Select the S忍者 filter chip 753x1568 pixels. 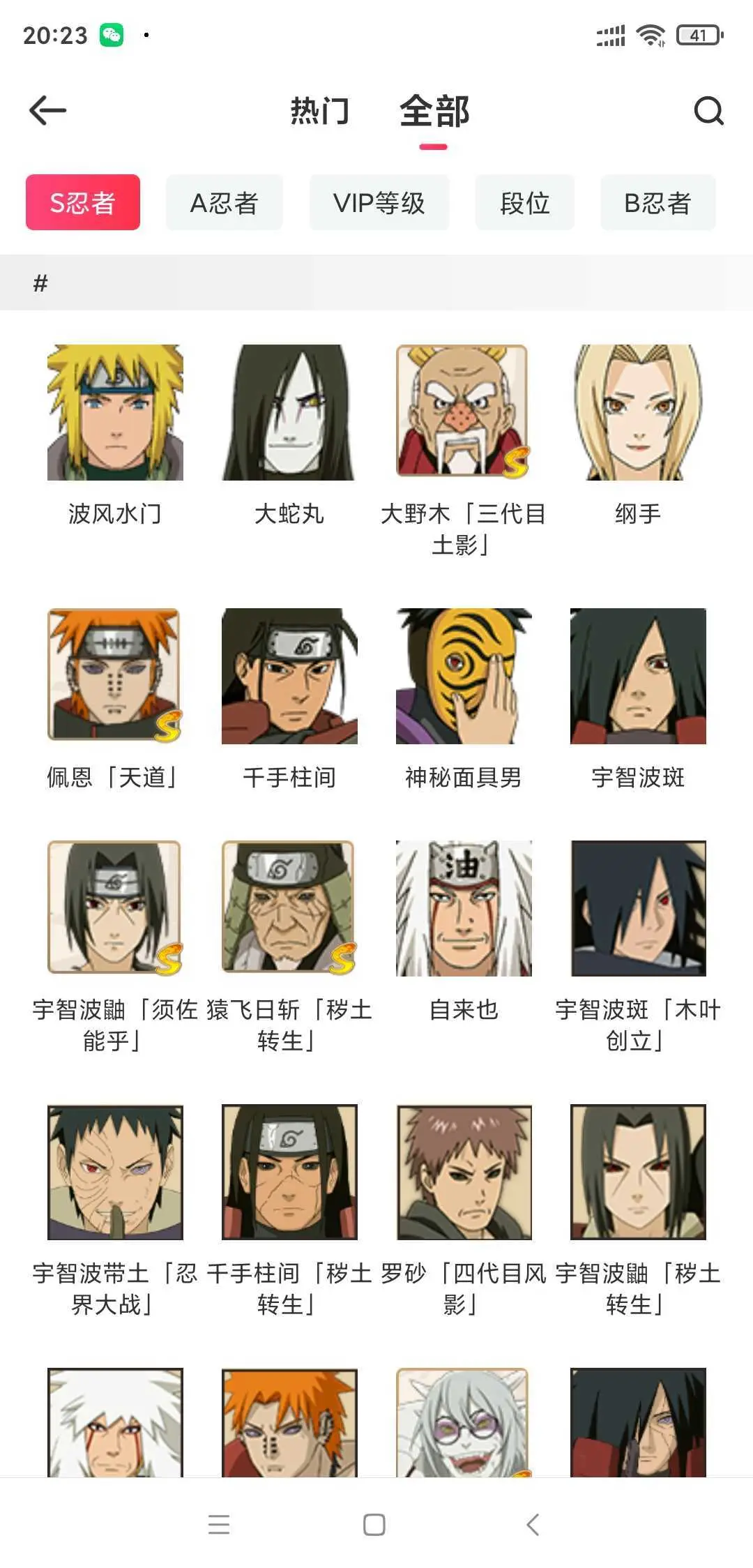[x=83, y=202]
